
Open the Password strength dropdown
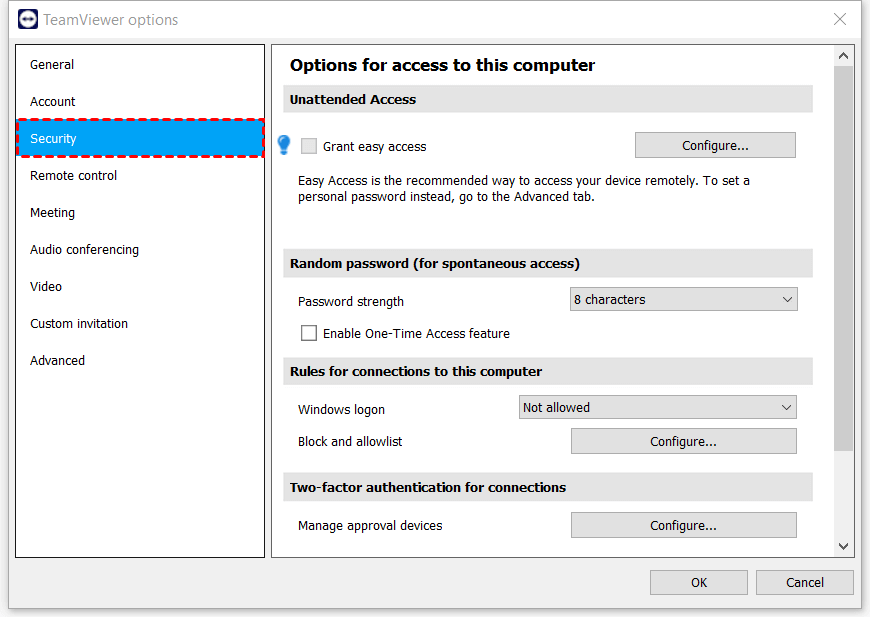683,299
